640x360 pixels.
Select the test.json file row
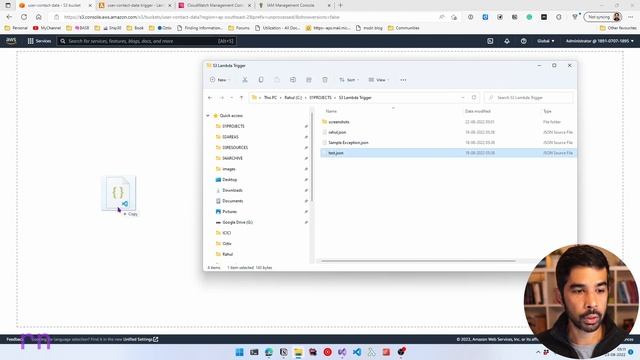448,153
